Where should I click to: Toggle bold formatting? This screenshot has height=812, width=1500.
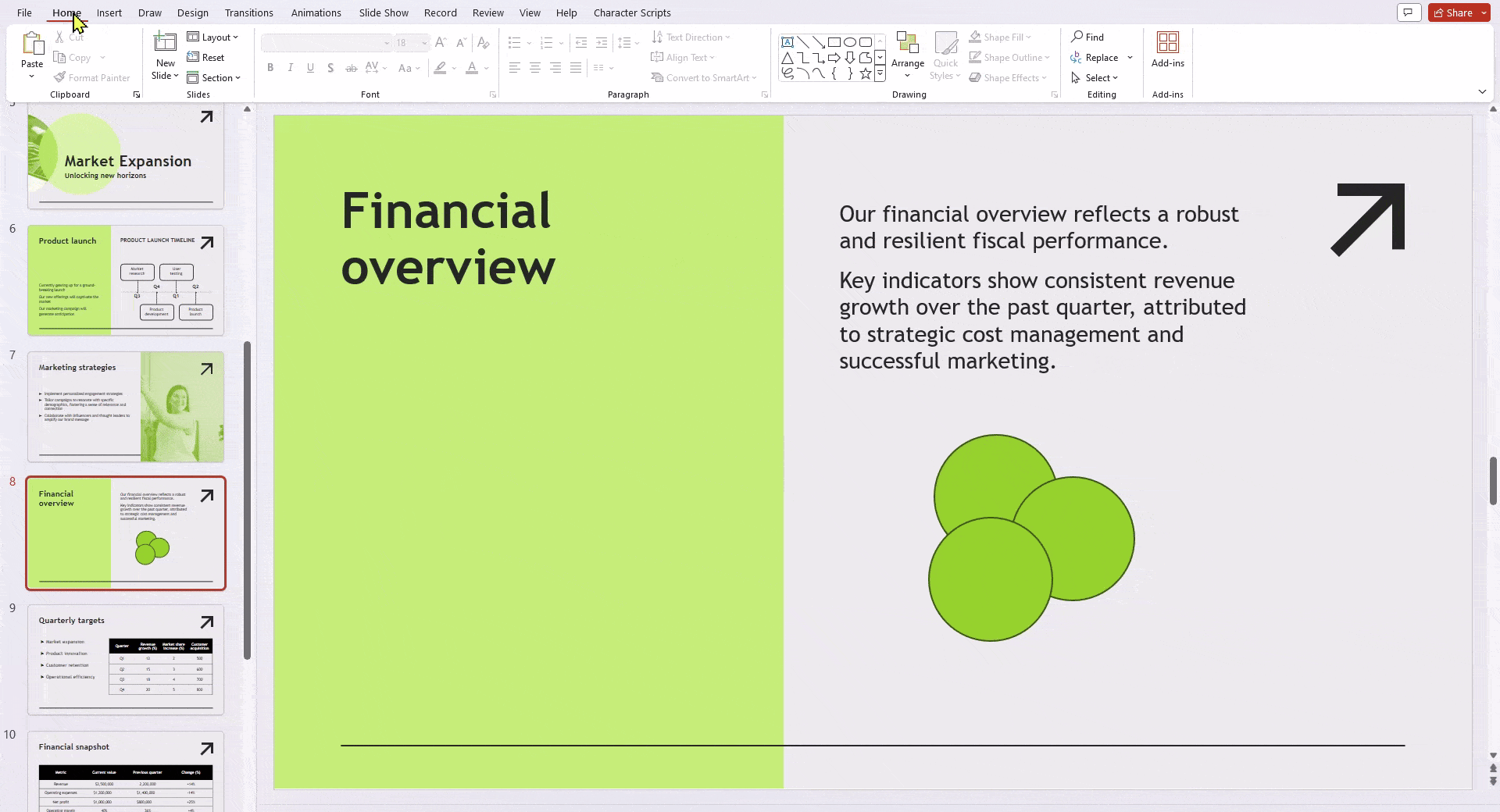pos(270,68)
